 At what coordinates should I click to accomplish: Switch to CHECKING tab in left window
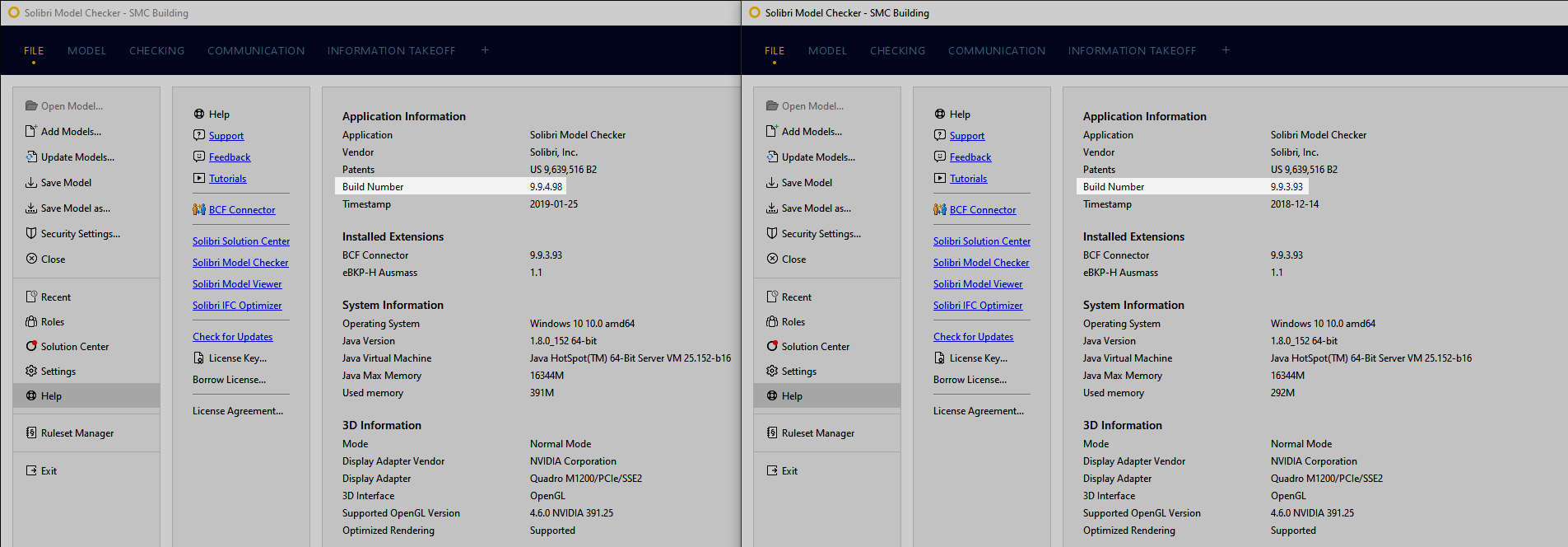[x=156, y=51]
